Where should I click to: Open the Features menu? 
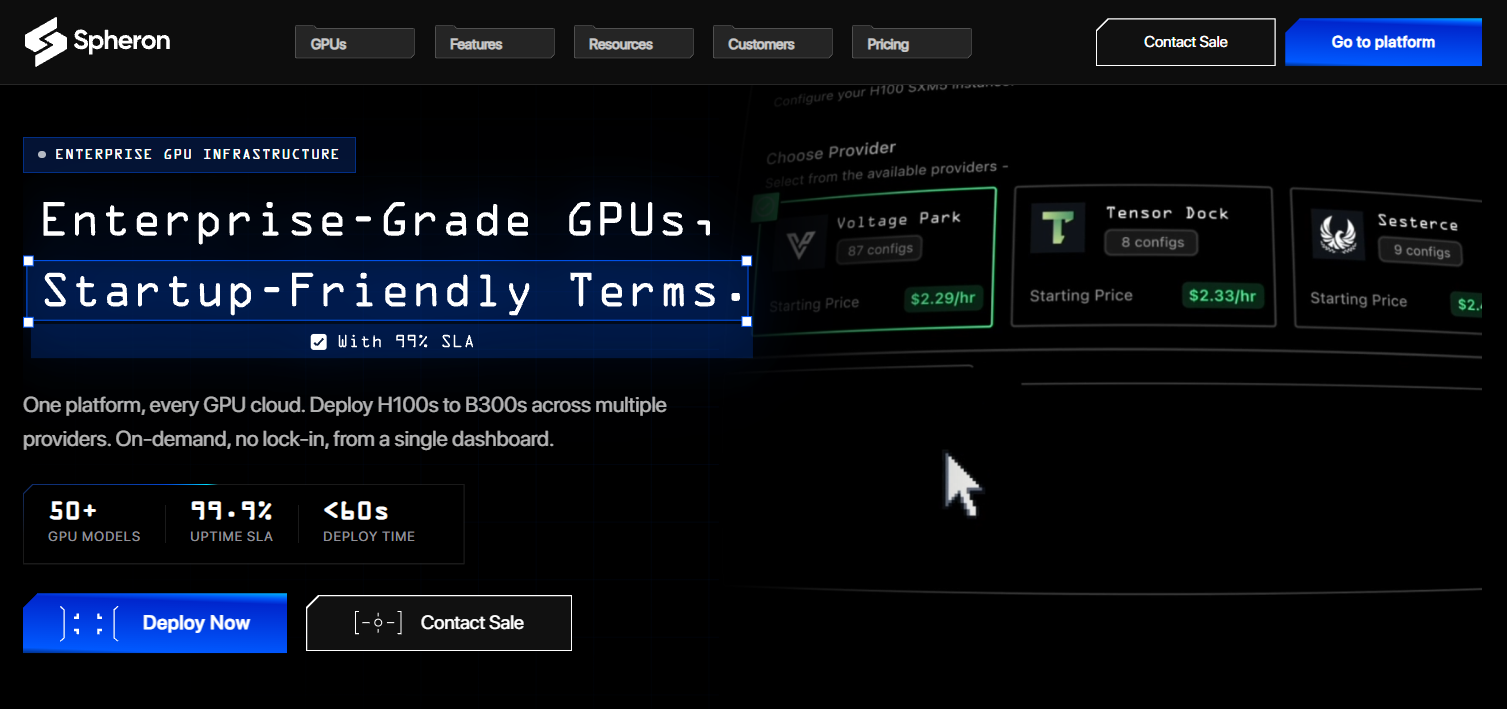click(x=494, y=43)
